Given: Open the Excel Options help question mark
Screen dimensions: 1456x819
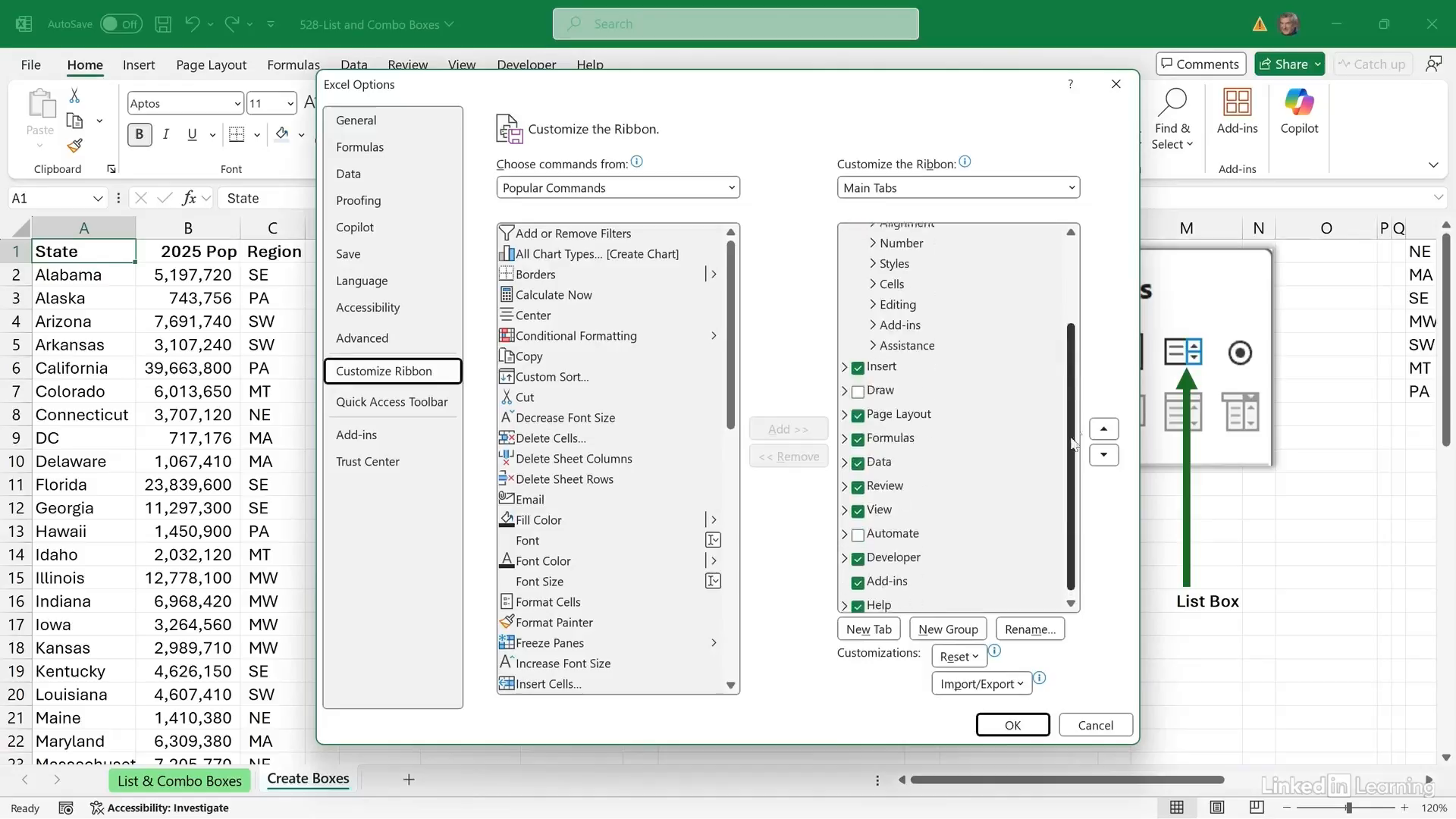Looking at the screenshot, I should click(x=1070, y=84).
